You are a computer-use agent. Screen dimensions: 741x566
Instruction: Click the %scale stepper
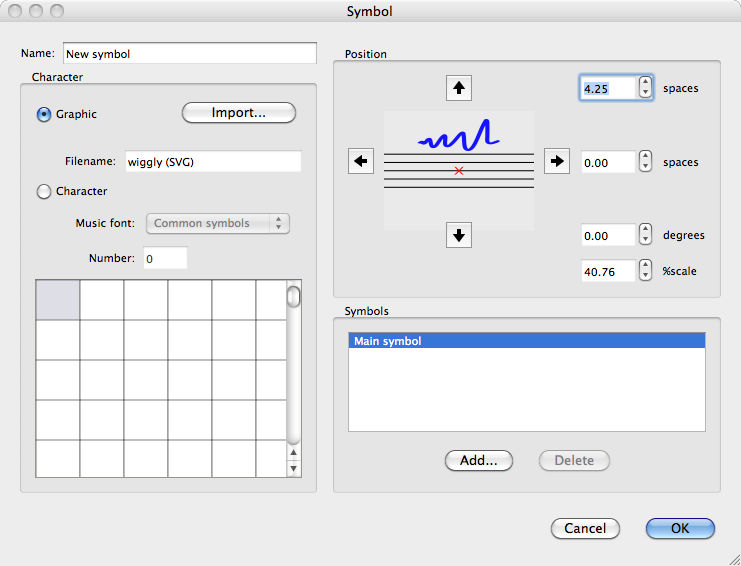pos(646,271)
